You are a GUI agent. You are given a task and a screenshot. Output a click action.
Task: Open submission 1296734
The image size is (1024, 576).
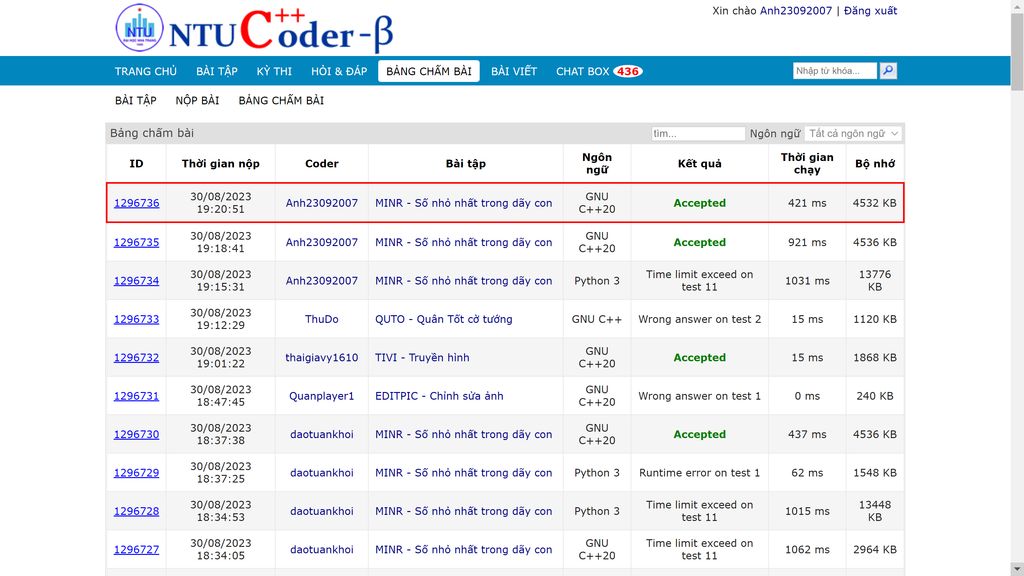click(136, 281)
